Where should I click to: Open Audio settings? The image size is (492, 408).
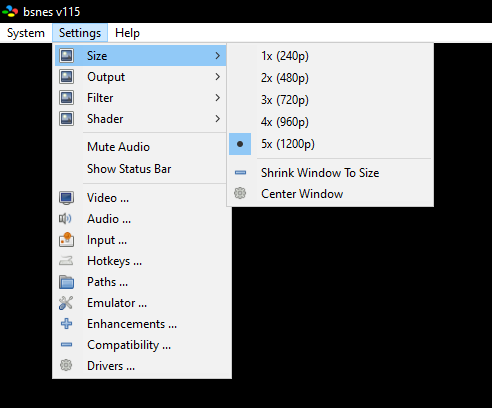[142, 219]
